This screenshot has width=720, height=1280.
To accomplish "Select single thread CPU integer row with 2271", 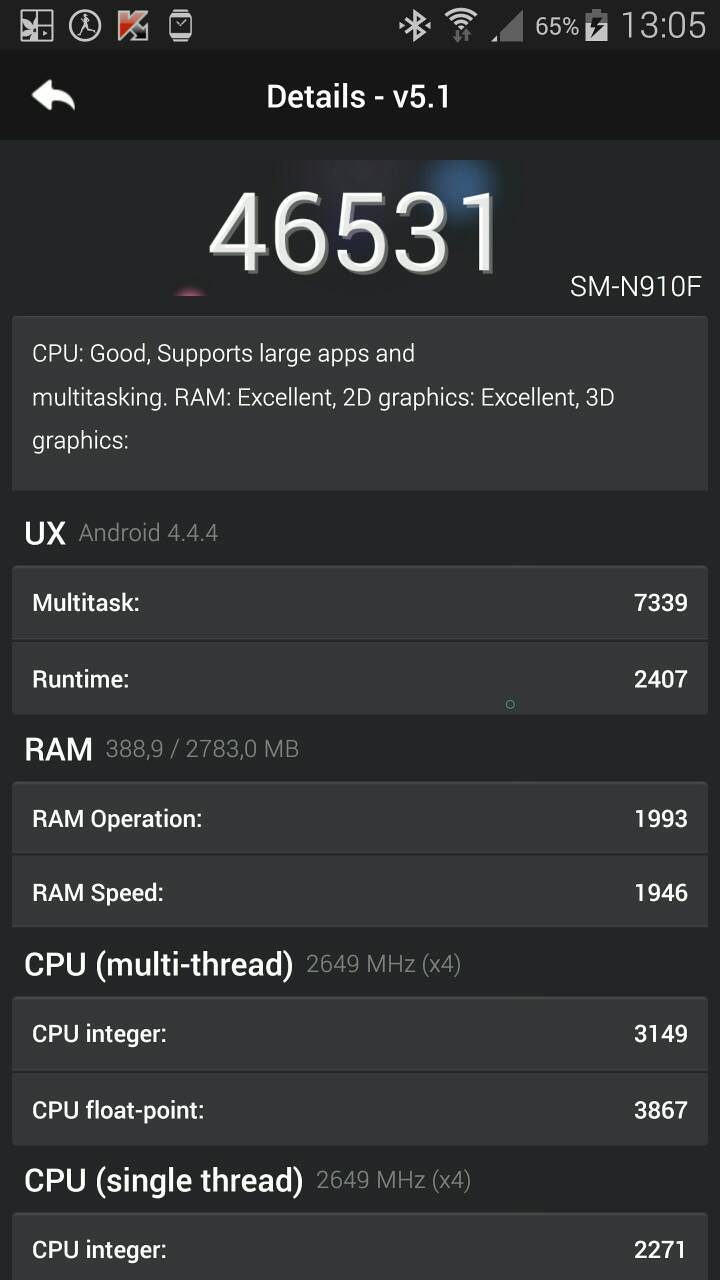I will (359, 1249).
